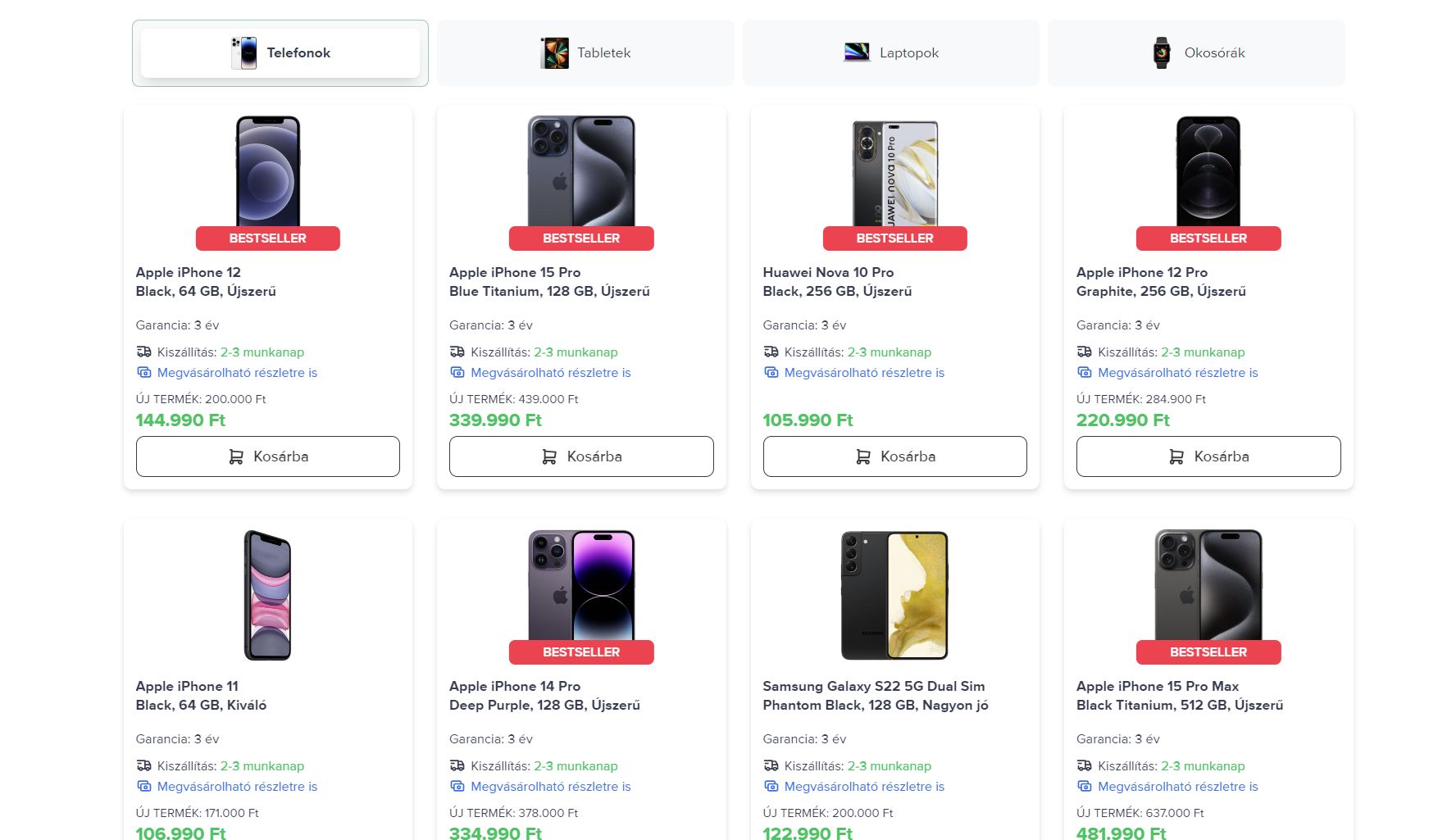Open the Apple iPhone 12 product image

click(268, 171)
